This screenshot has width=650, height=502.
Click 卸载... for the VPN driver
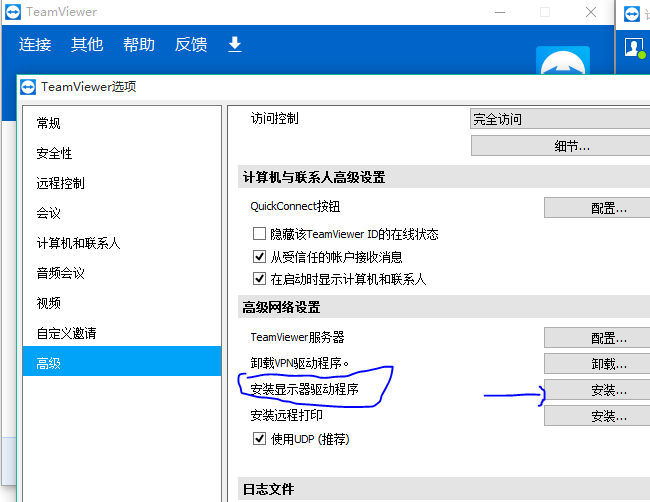(597, 364)
